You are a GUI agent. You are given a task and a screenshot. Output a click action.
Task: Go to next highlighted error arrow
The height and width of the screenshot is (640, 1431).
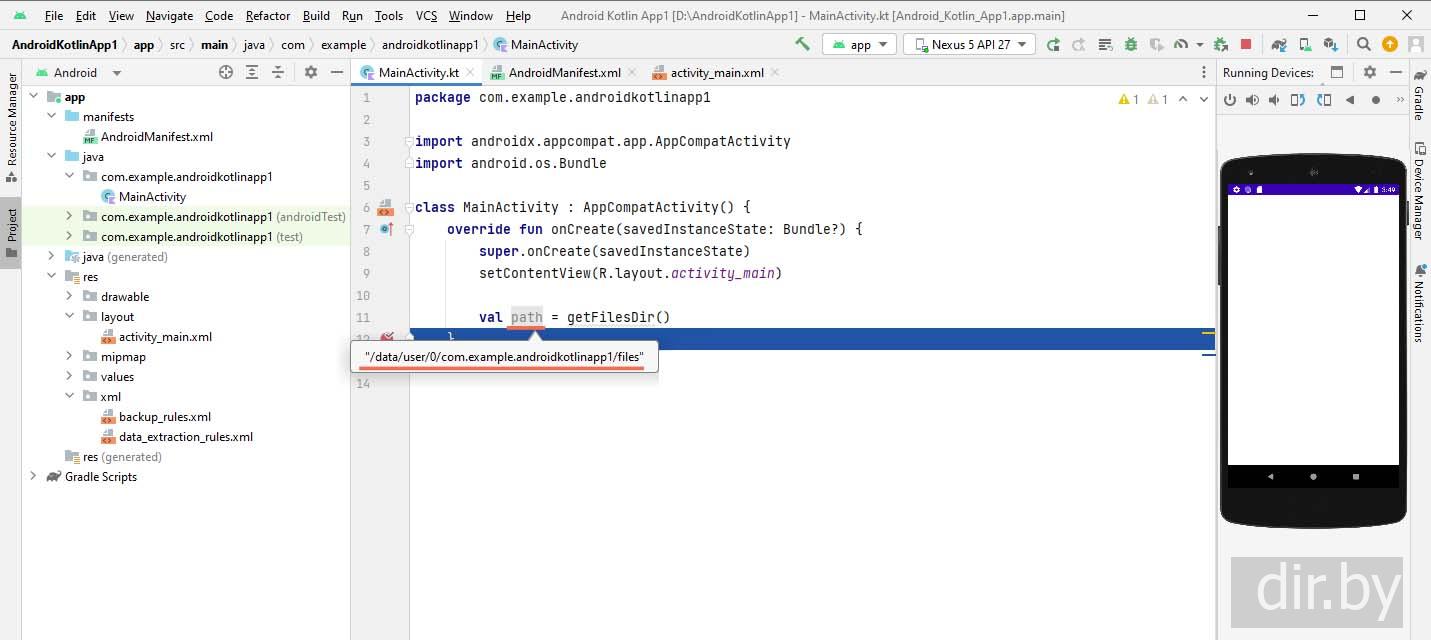click(1204, 99)
